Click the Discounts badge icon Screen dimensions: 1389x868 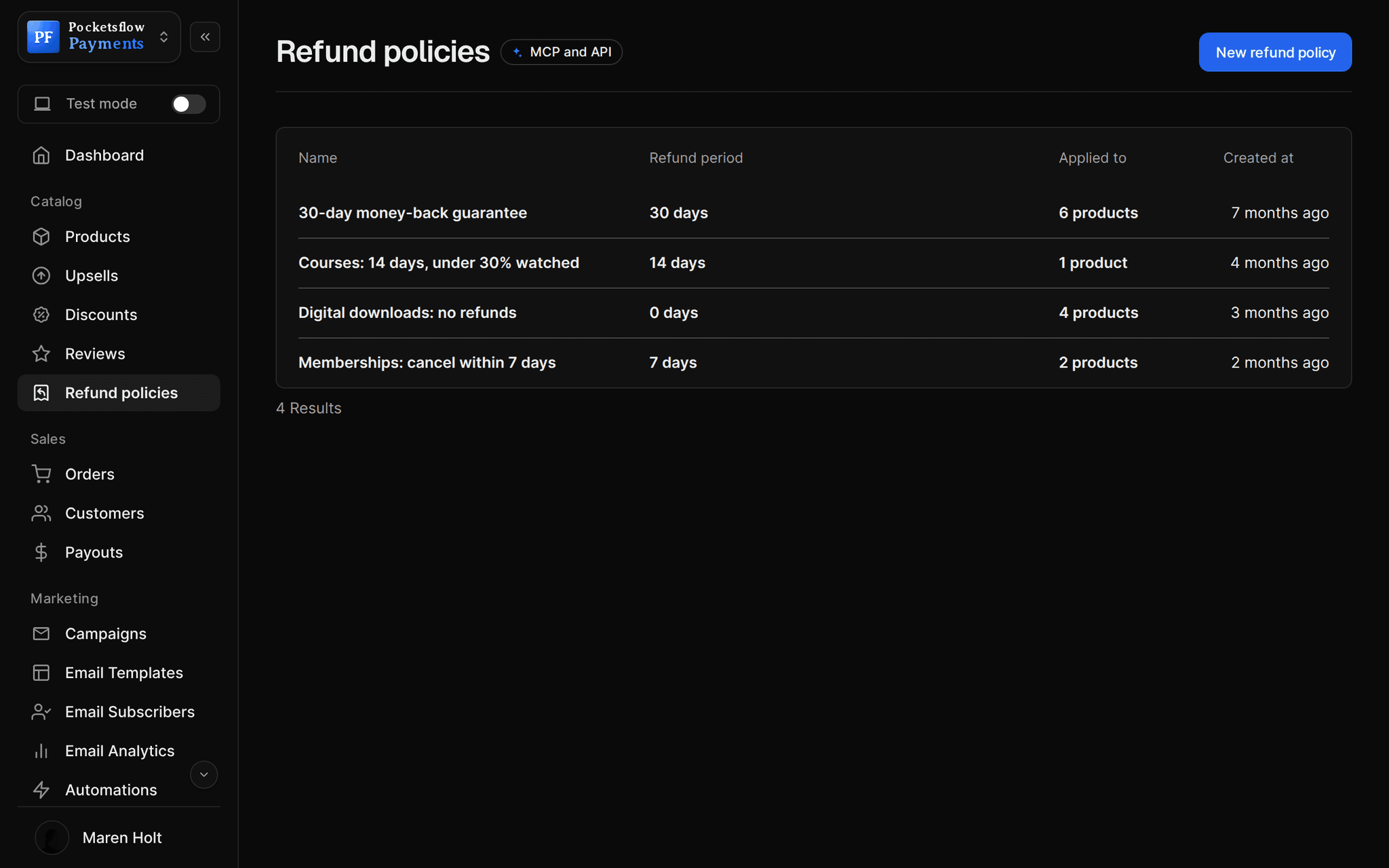point(41,315)
